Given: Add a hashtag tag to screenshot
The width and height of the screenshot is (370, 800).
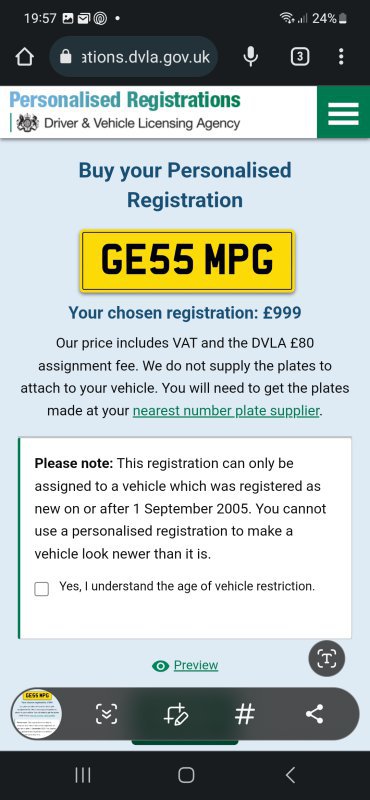Looking at the screenshot, I should [x=245, y=714].
